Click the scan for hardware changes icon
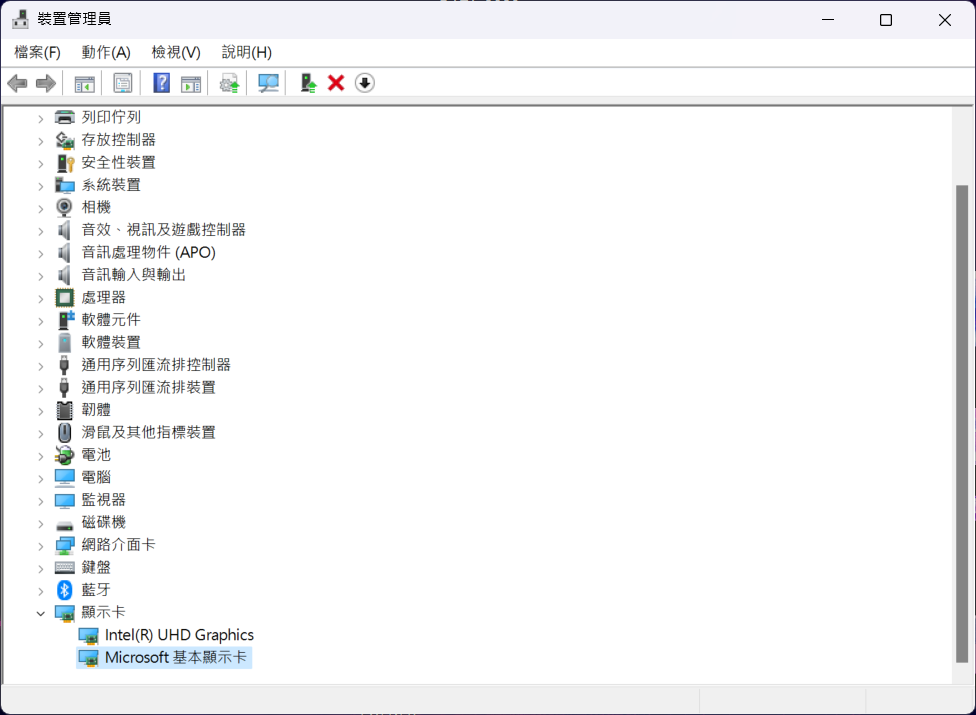Image resolution: width=976 pixels, height=715 pixels. point(268,83)
